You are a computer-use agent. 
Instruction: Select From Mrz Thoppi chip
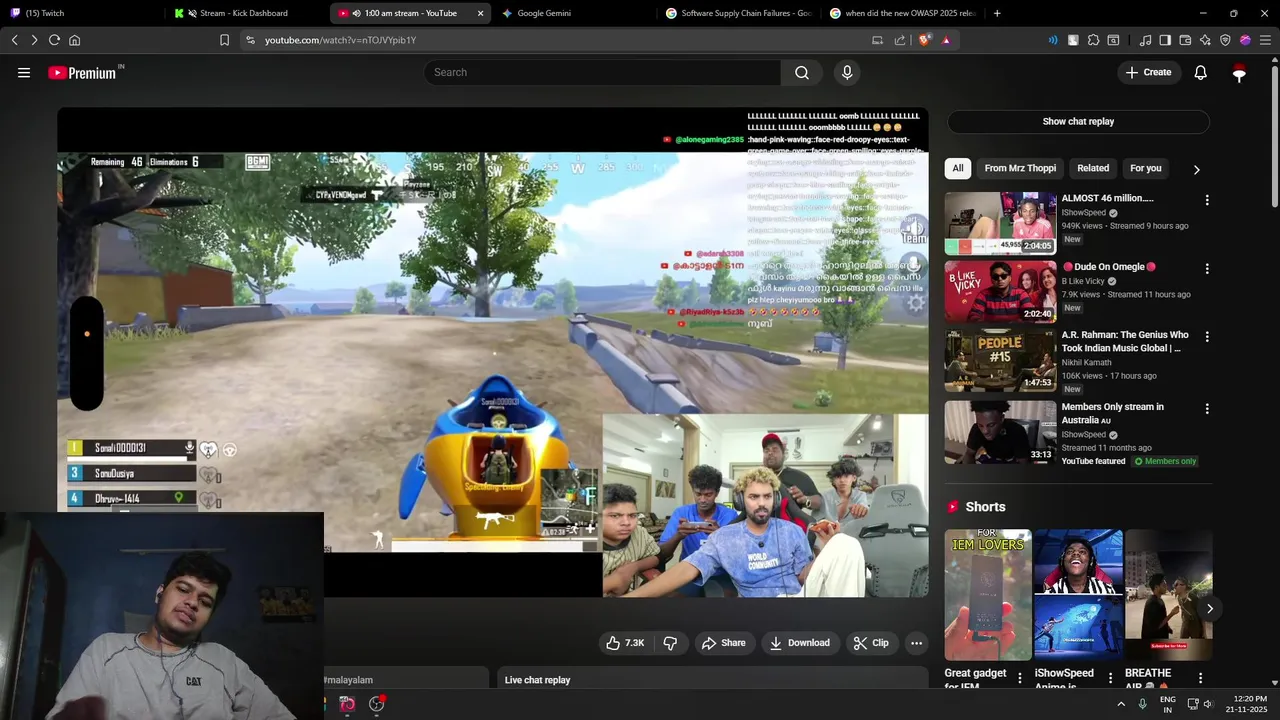[x=1020, y=168]
